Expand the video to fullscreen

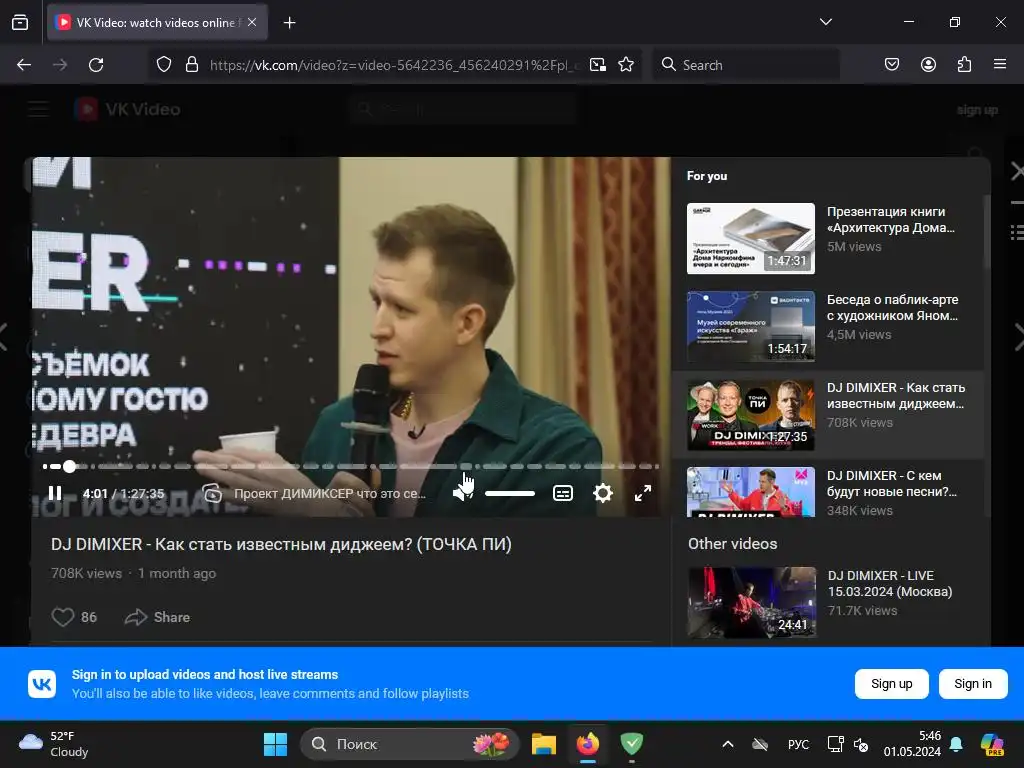[643, 493]
